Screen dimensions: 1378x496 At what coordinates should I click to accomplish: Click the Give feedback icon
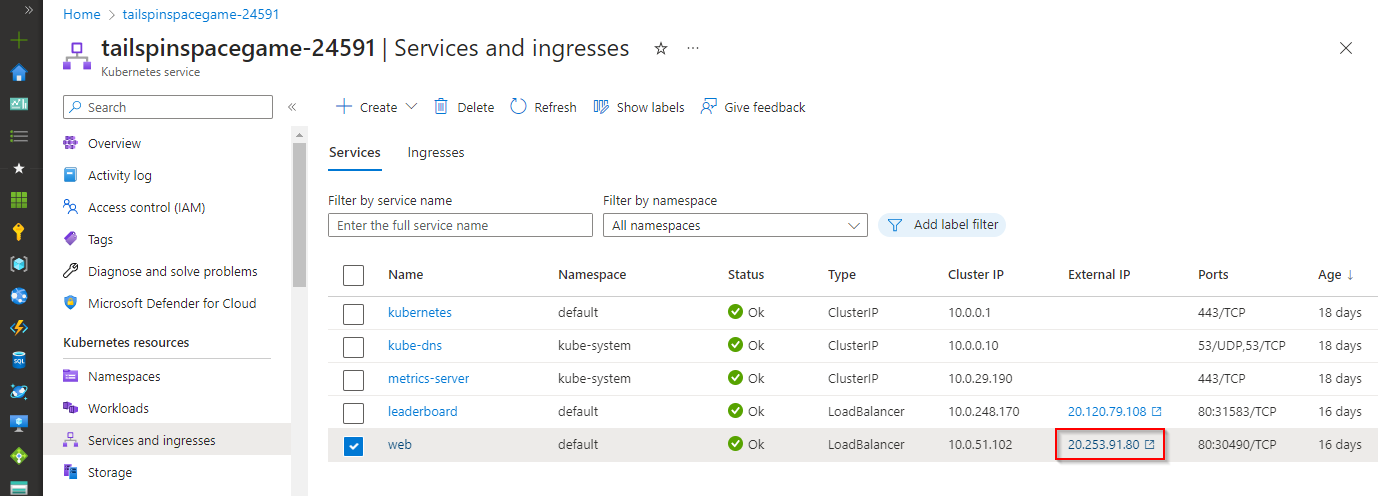709,107
